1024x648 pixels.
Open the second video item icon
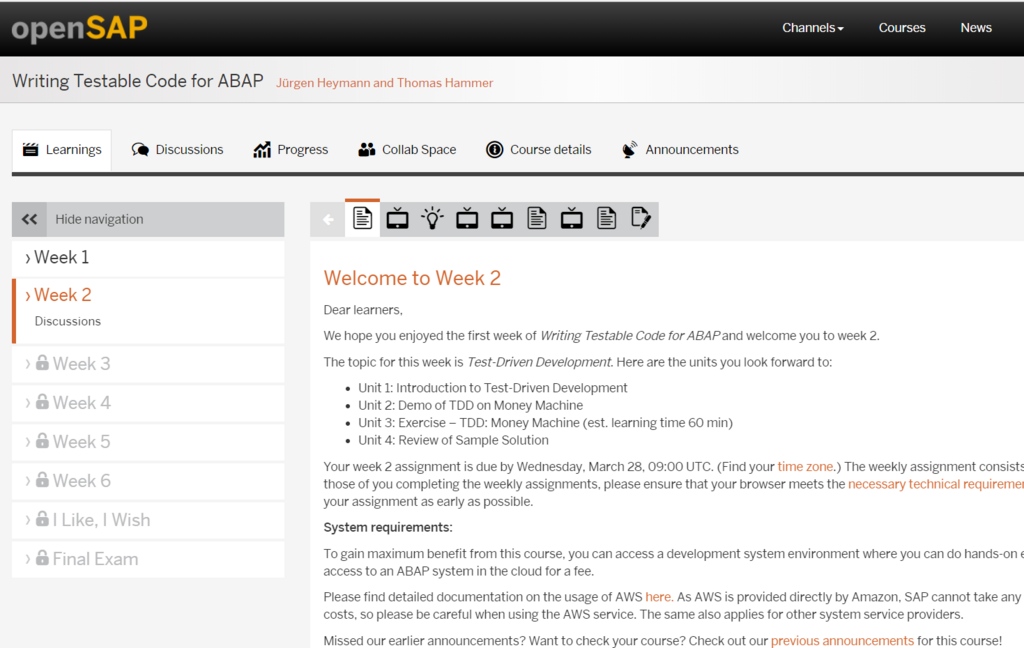click(467, 218)
